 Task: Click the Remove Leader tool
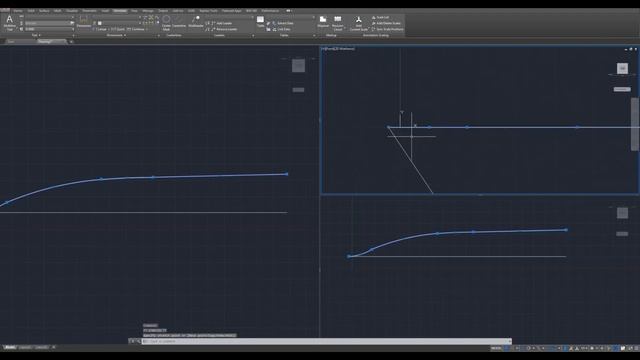click(224, 29)
